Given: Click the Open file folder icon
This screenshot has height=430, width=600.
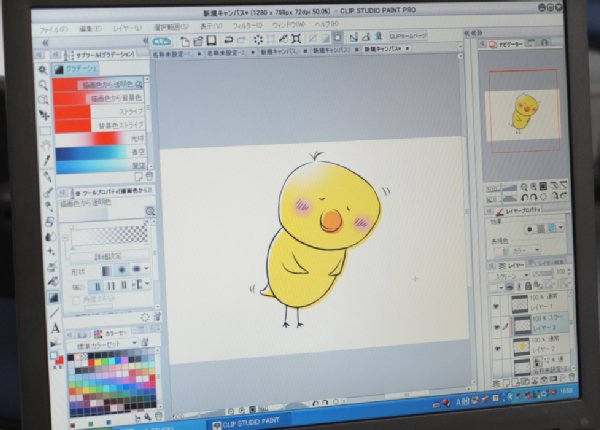Looking at the screenshot, I should [198, 41].
